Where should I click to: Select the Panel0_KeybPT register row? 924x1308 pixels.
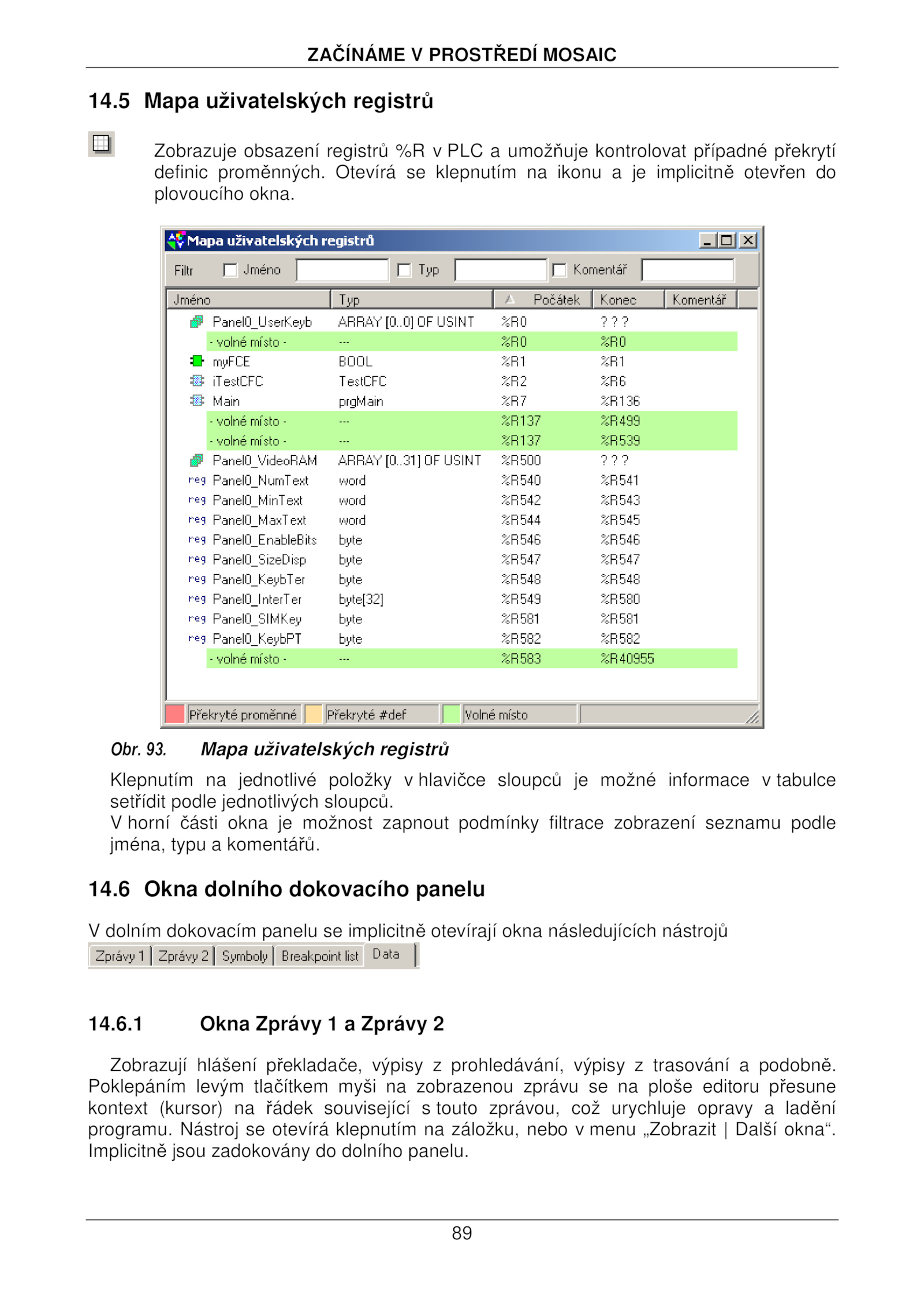coord(257,638)
